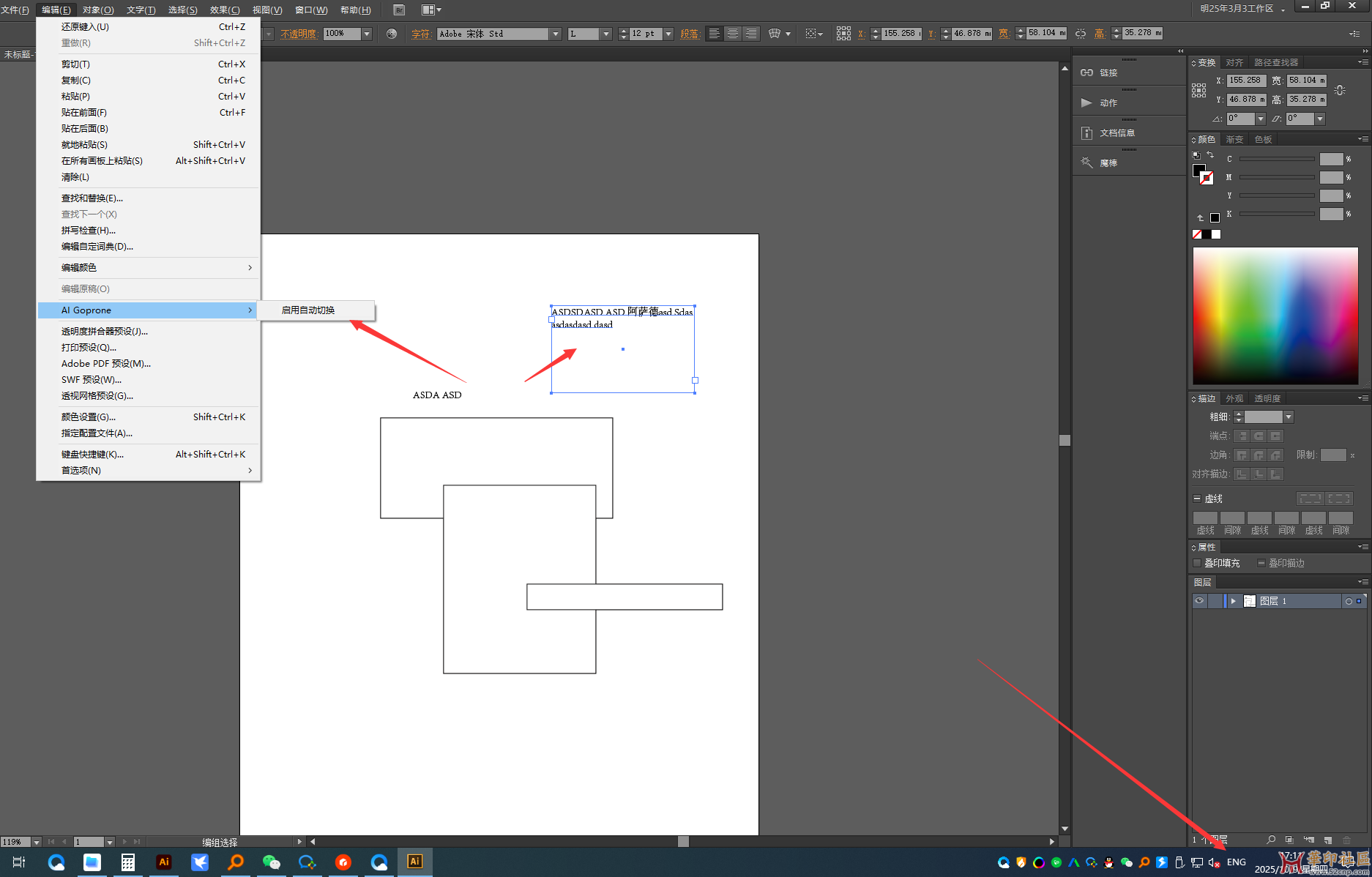Switch to the 对齐 panel tab

click(1234, 62)
